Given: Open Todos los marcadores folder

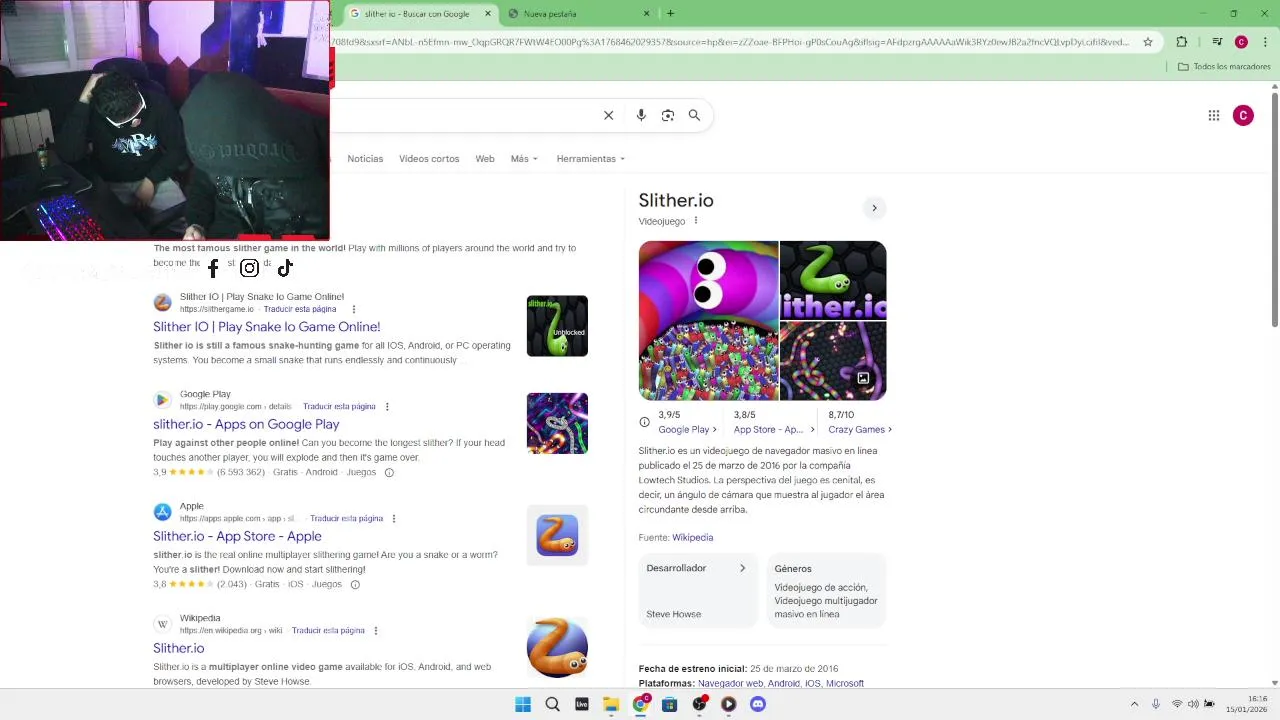Looking at the screenshot, I should point(1224,67).
